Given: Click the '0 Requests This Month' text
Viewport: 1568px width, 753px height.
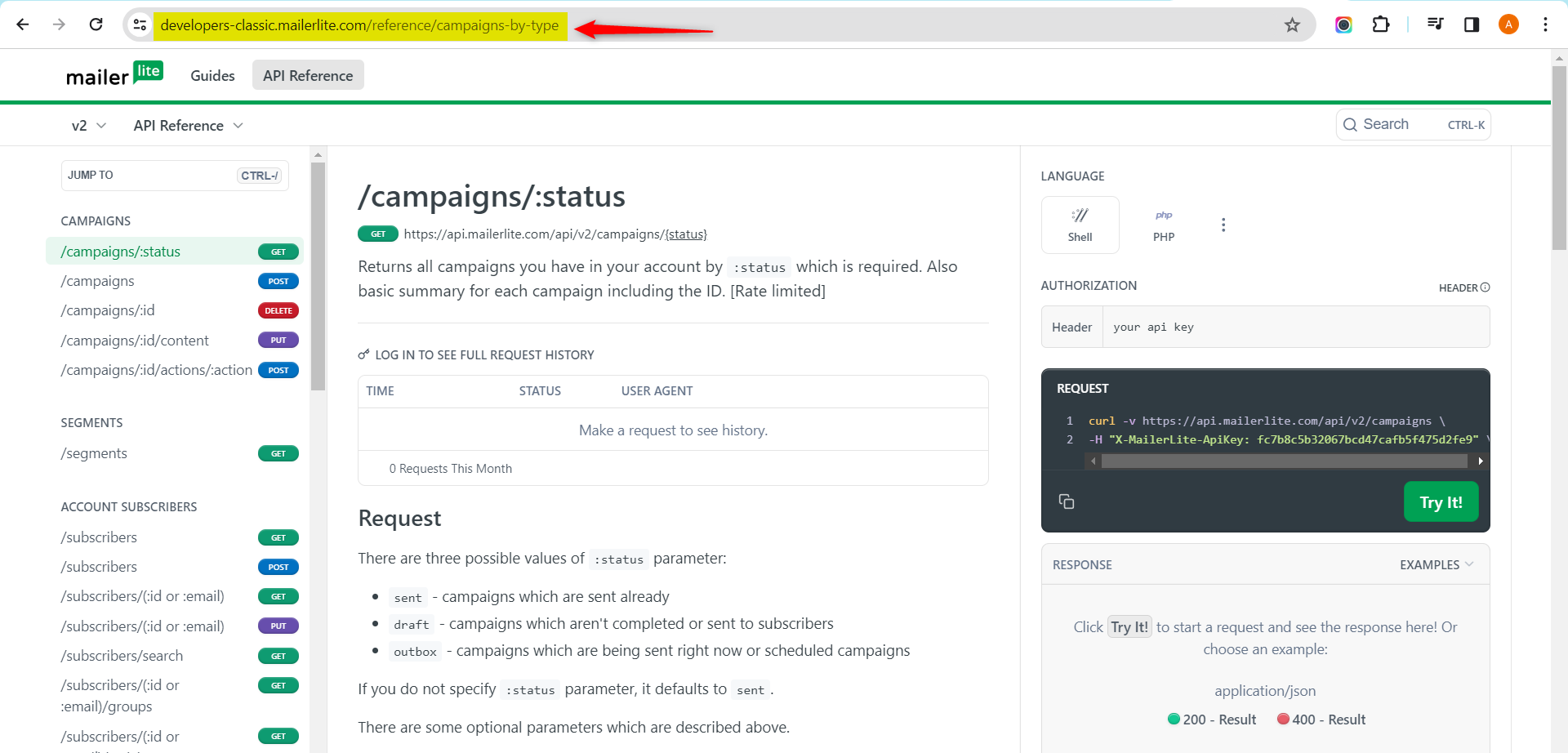Looking at the screenshot, I should click(451, 469).
